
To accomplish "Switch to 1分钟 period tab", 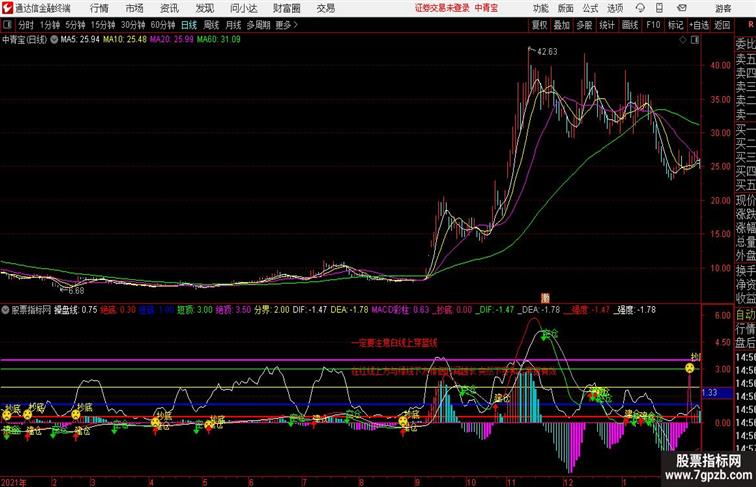I will pyautogui.click(x=50, y=25).
